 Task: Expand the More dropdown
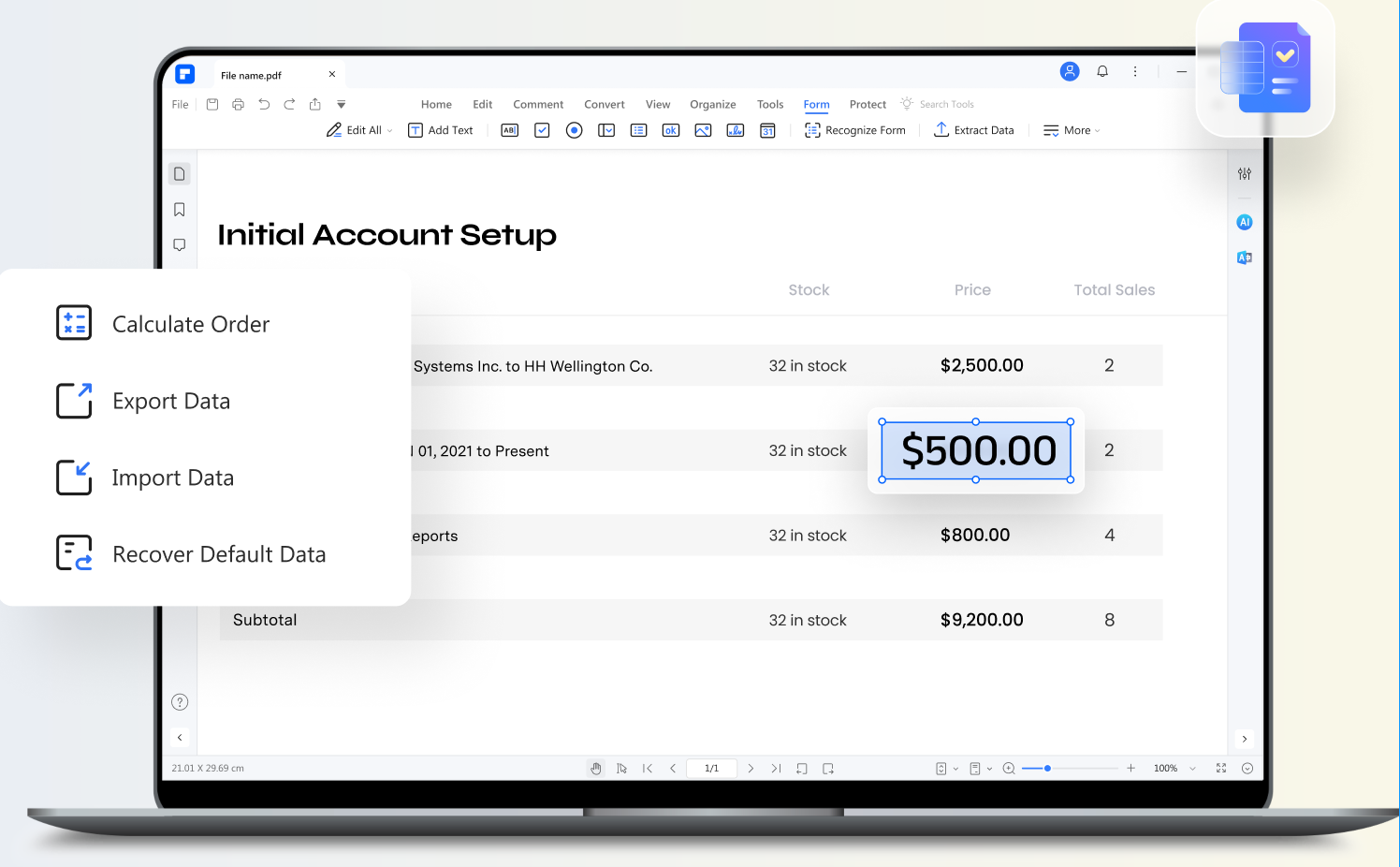tap(1072, 130)
